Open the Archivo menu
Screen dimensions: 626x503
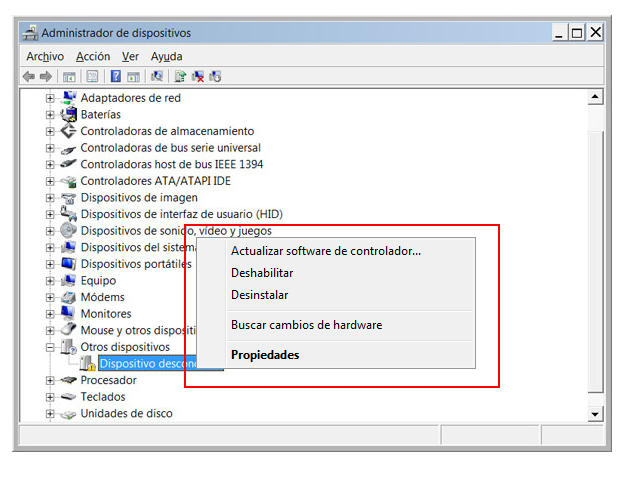(x=45, y=57)
